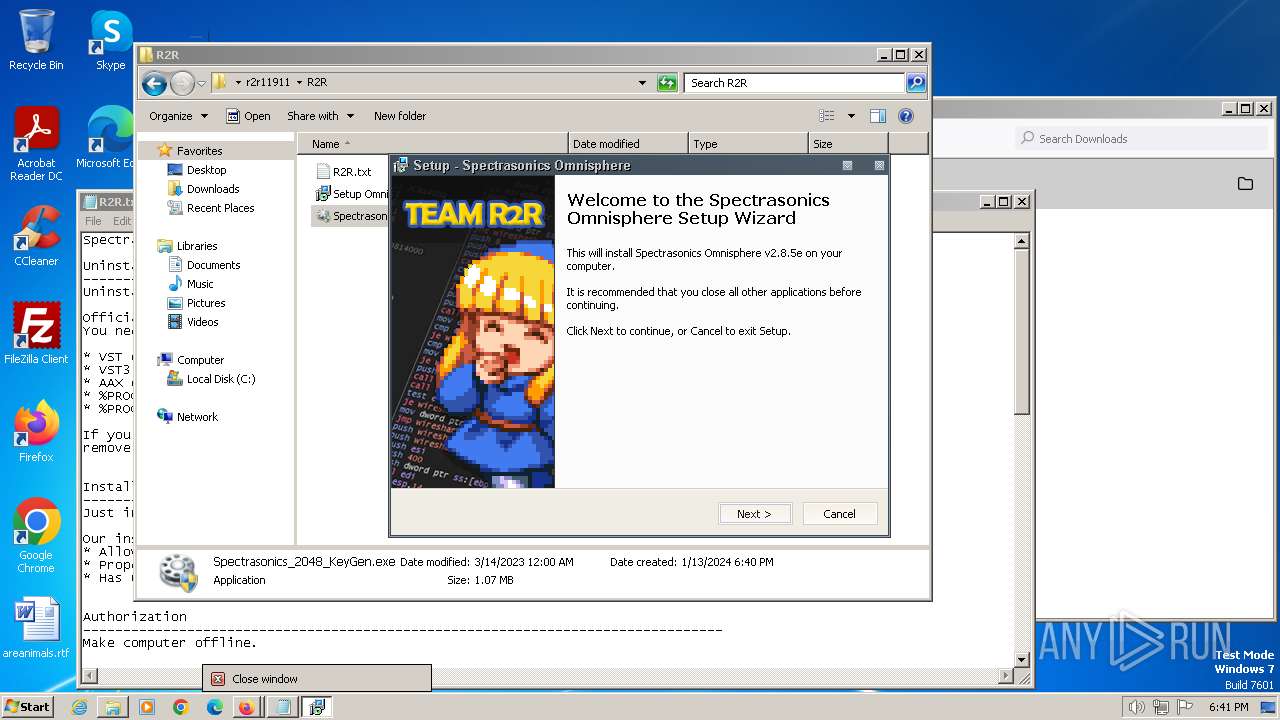The height and width of the screenshot is (720, 1280).
Task: Click the Start button
Action: pos(28,707)
